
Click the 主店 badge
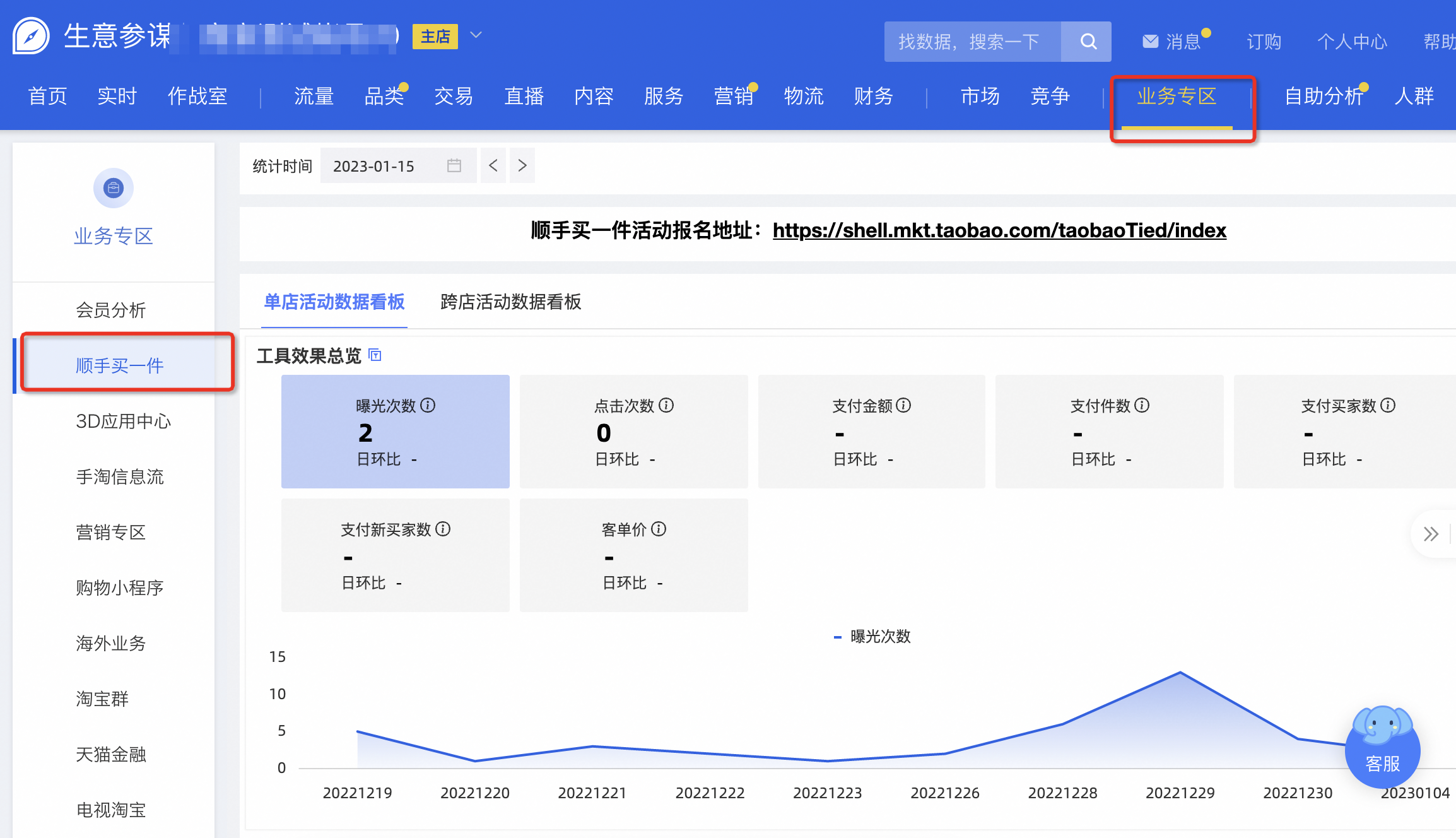tap(435, 36)
